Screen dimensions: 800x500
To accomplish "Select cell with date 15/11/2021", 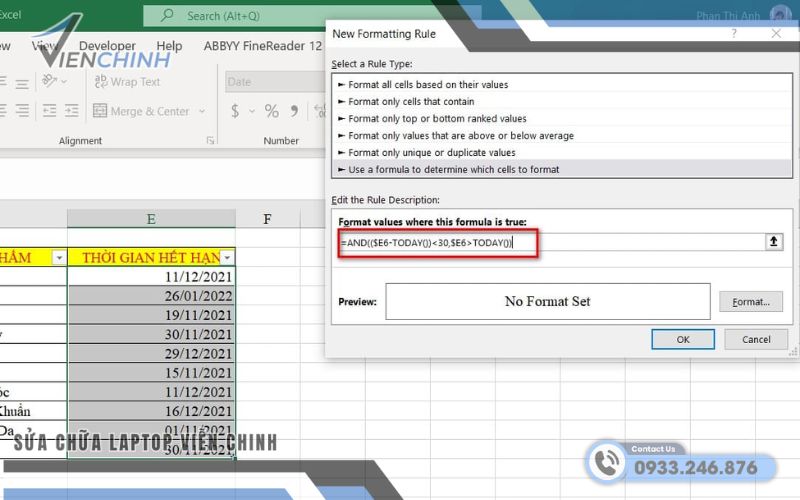I will [x=151, y=373].
